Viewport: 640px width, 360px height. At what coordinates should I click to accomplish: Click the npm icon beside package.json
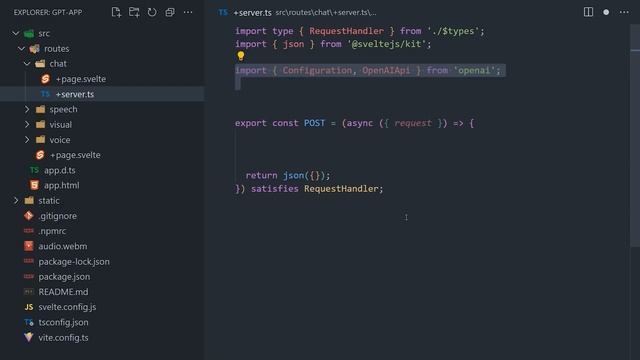[x=29, y=276]
